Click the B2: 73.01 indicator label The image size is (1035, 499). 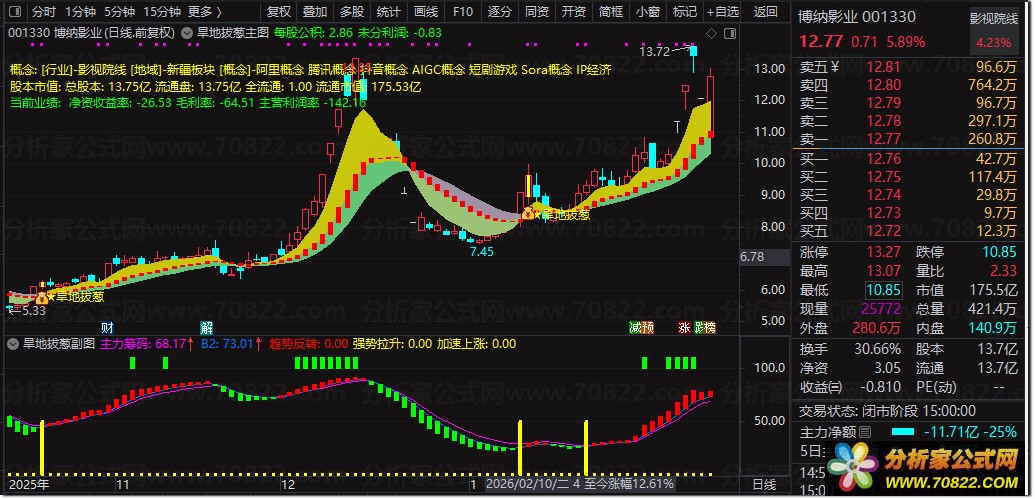click(228, 343)
